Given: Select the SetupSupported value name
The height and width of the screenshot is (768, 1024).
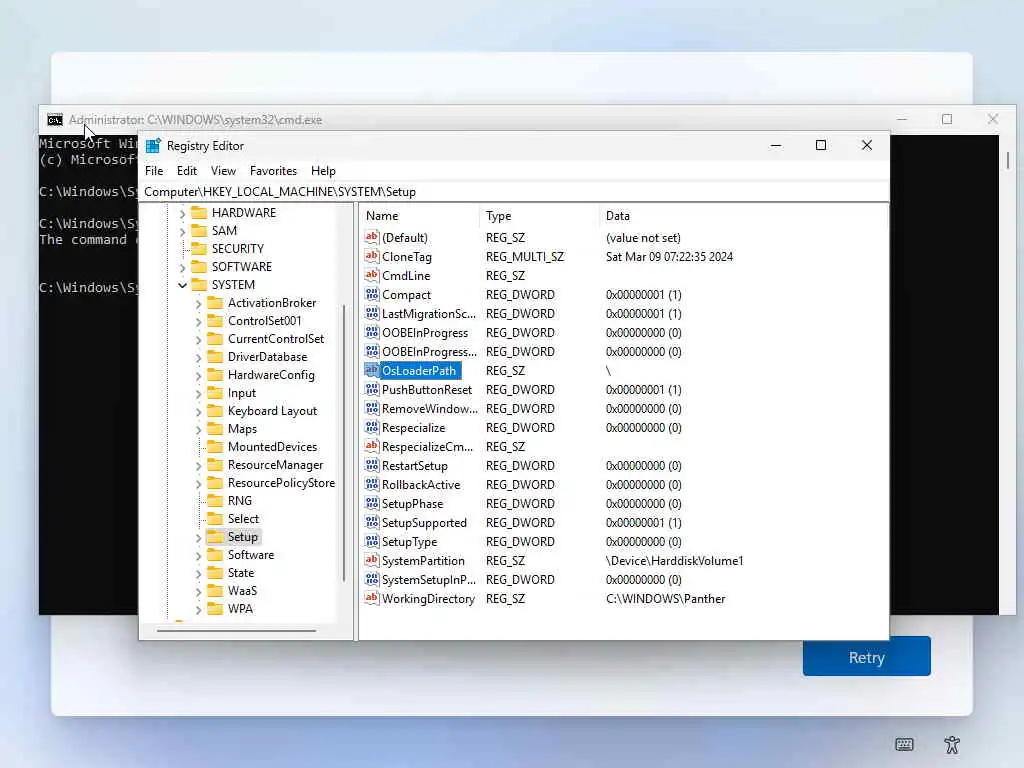Looking at the screenshot, I should pos(424,522).
